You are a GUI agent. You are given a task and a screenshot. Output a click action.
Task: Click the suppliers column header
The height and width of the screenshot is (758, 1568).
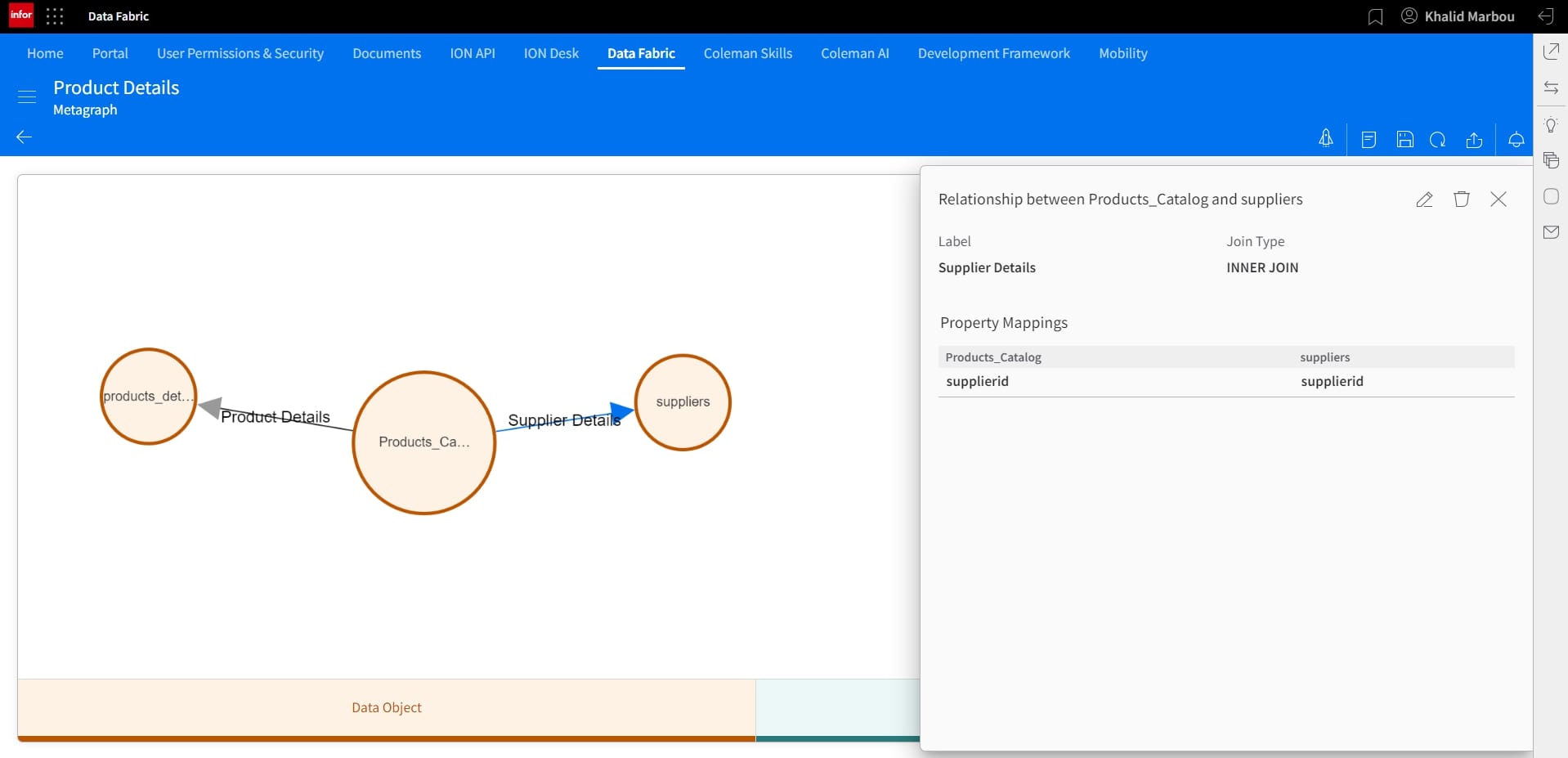[x=1324, y=357]
